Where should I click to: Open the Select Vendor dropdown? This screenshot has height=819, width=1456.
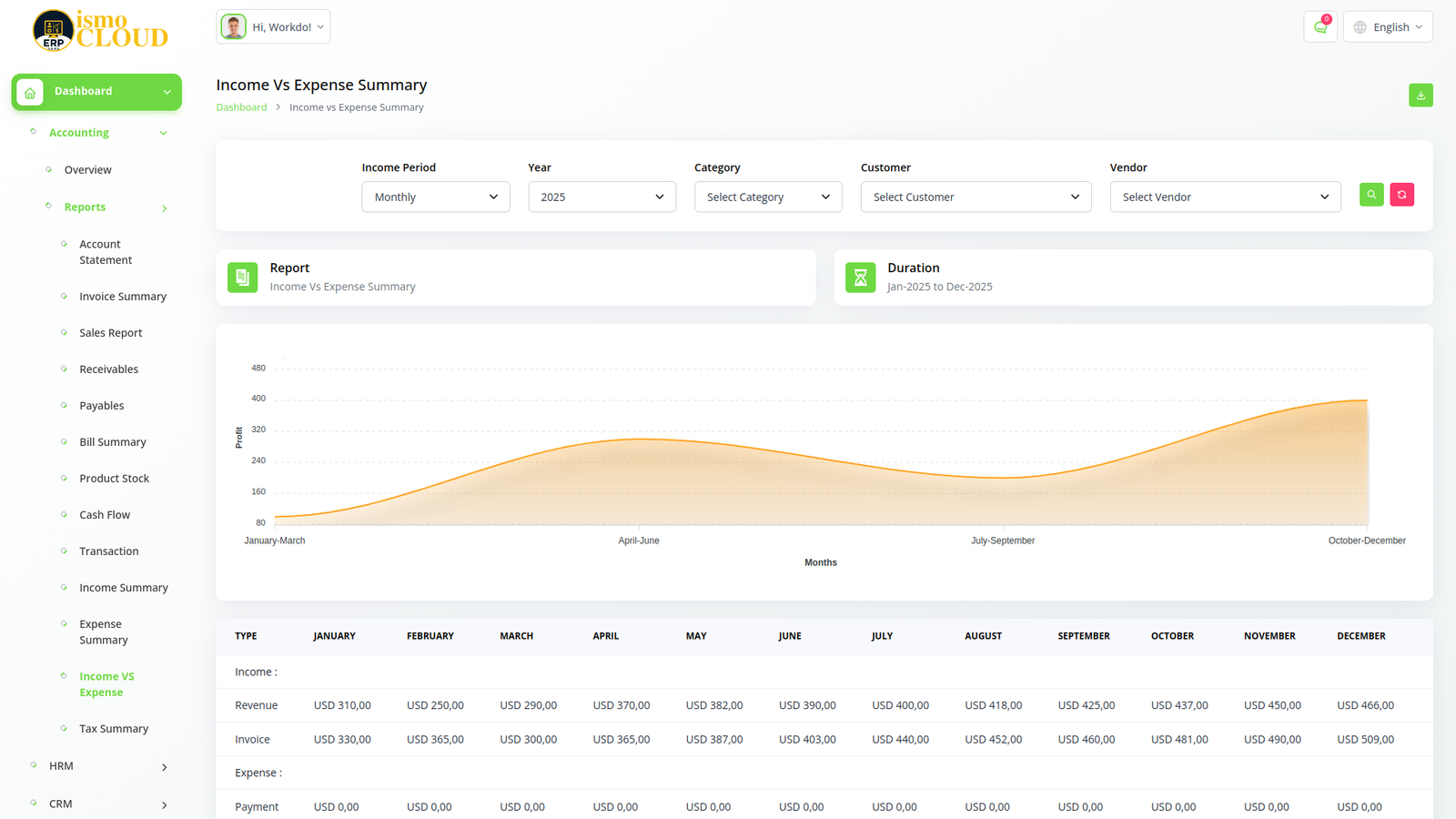pyautogui.click(x=1225, y=197)
